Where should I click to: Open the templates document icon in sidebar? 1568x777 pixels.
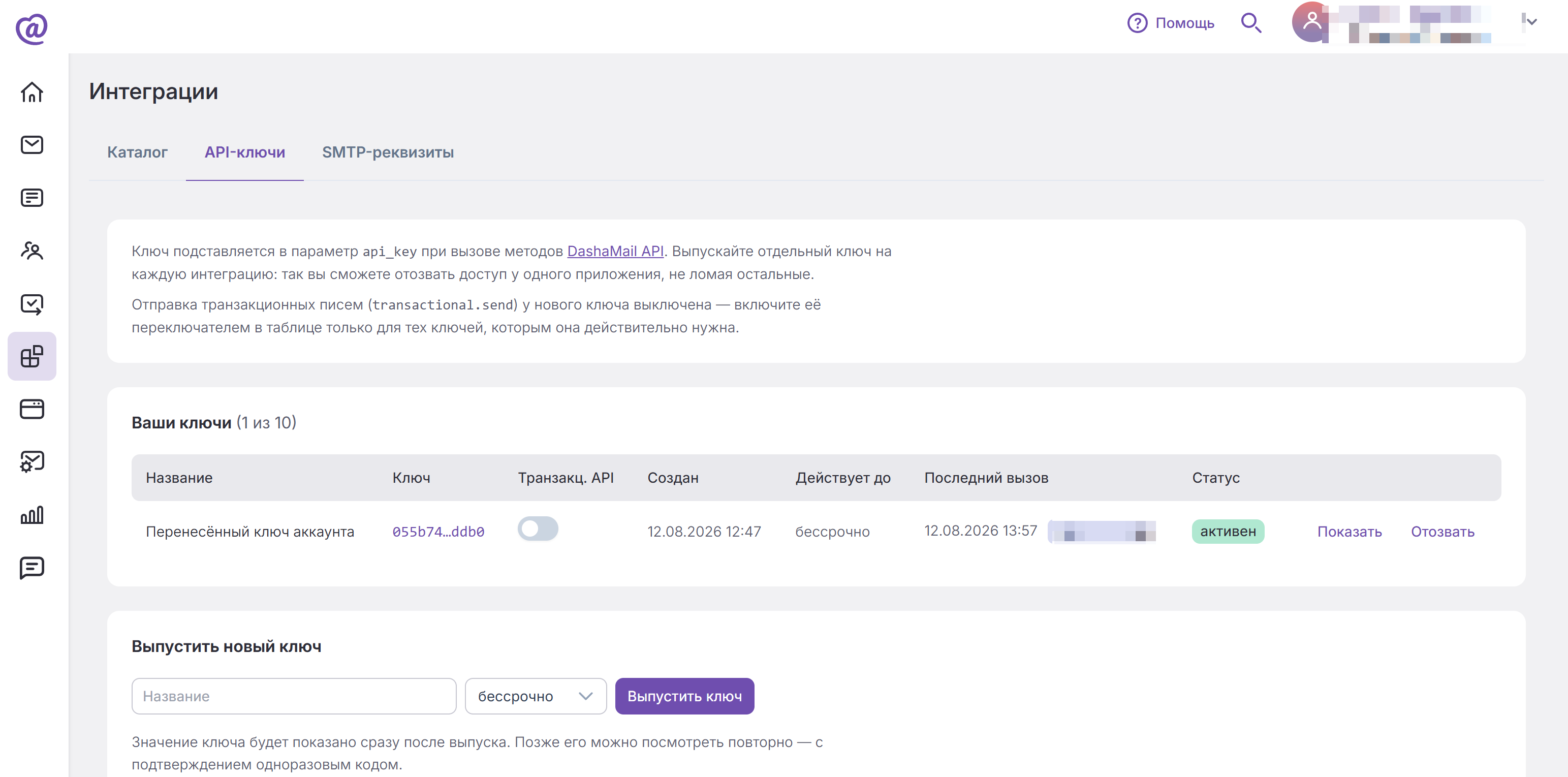click(x=32, y=198)
